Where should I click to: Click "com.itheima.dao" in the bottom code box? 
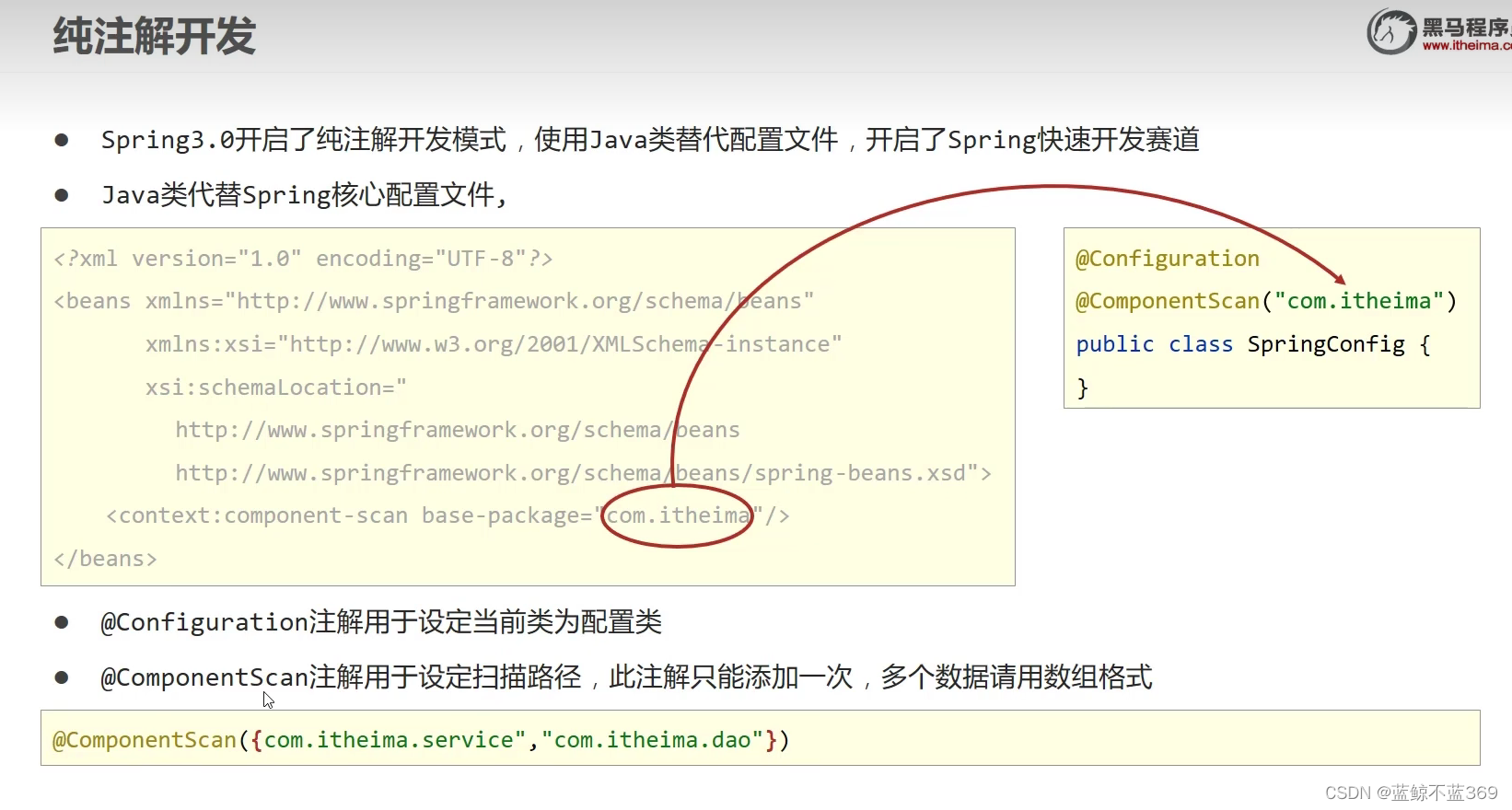point(653,740)
